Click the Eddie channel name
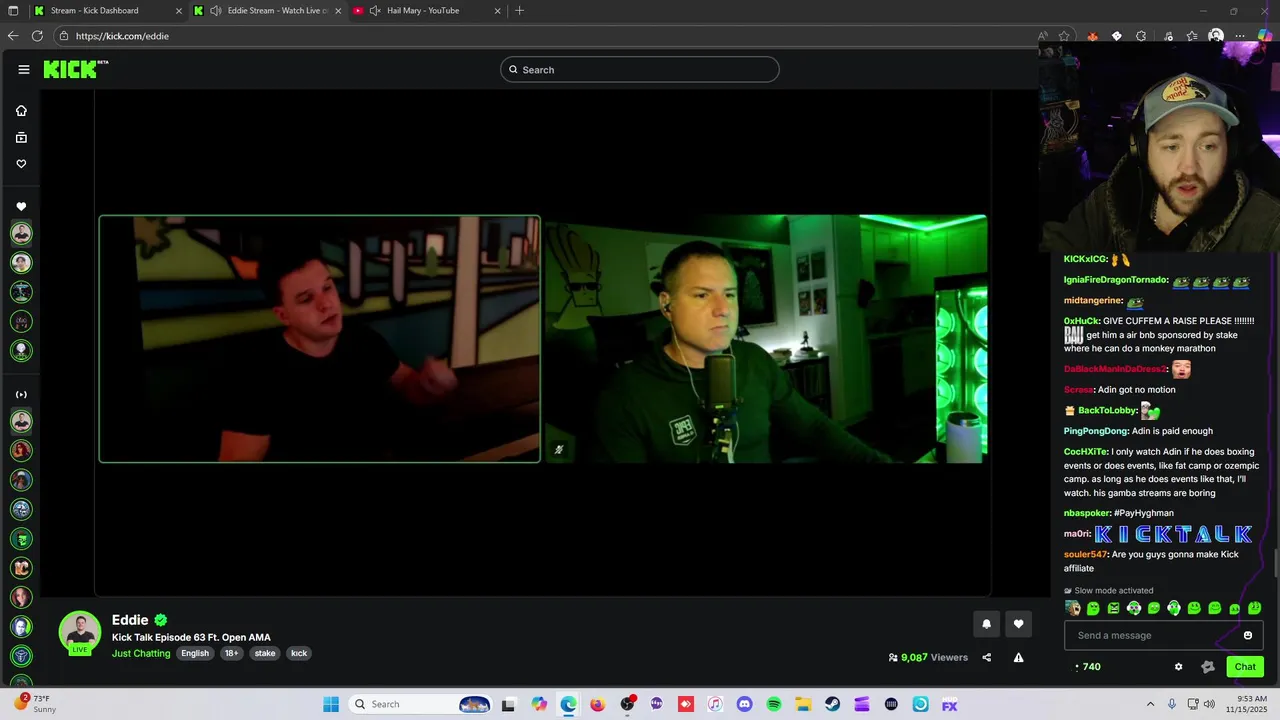 pos(130,620)
